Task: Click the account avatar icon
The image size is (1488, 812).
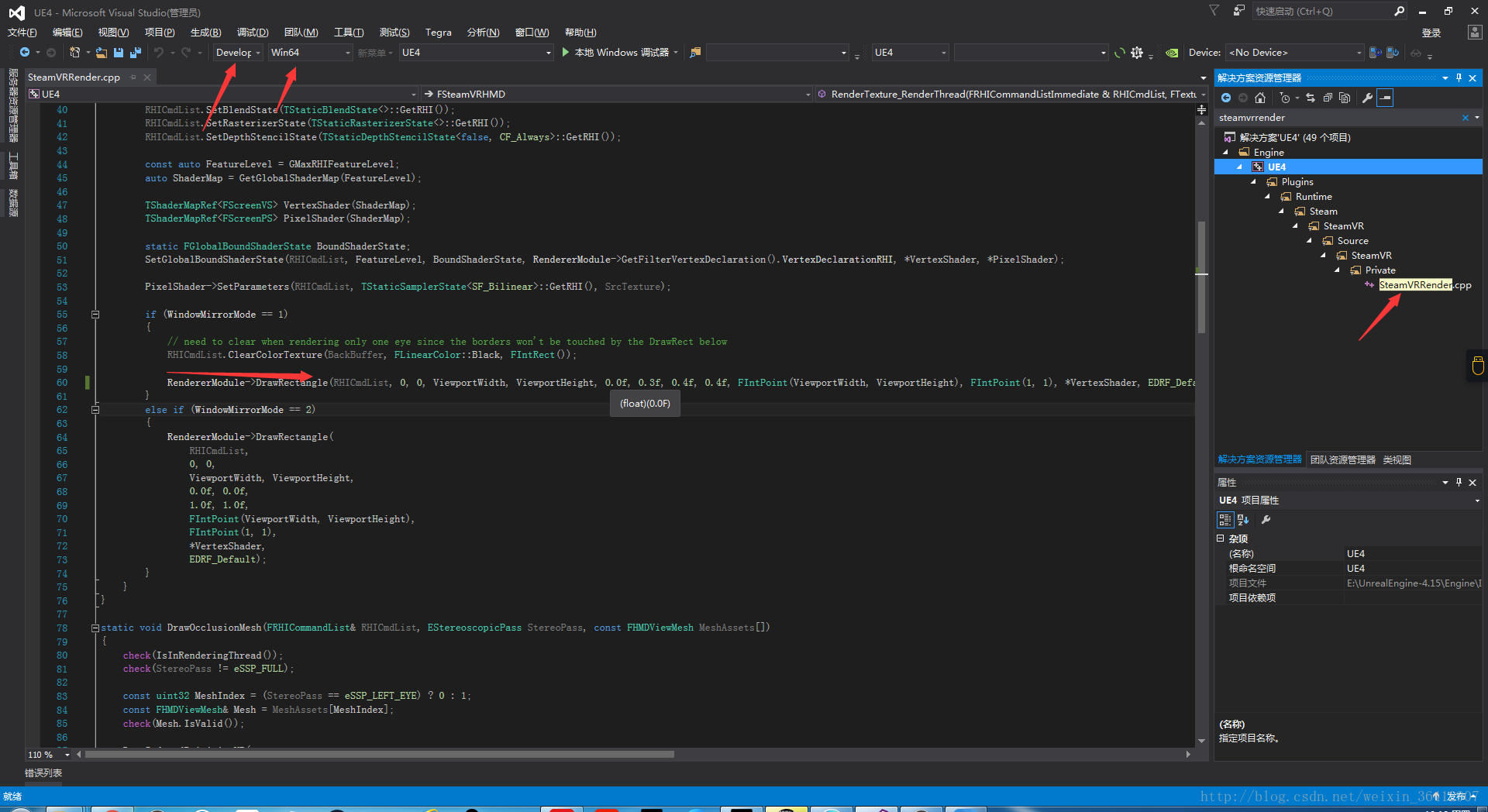Action: point(1475,33)
